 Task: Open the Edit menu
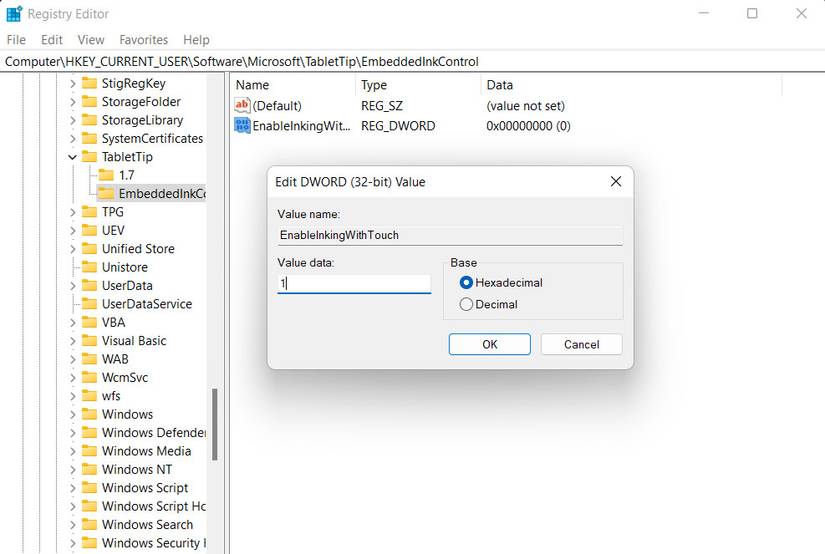[52, 40]
